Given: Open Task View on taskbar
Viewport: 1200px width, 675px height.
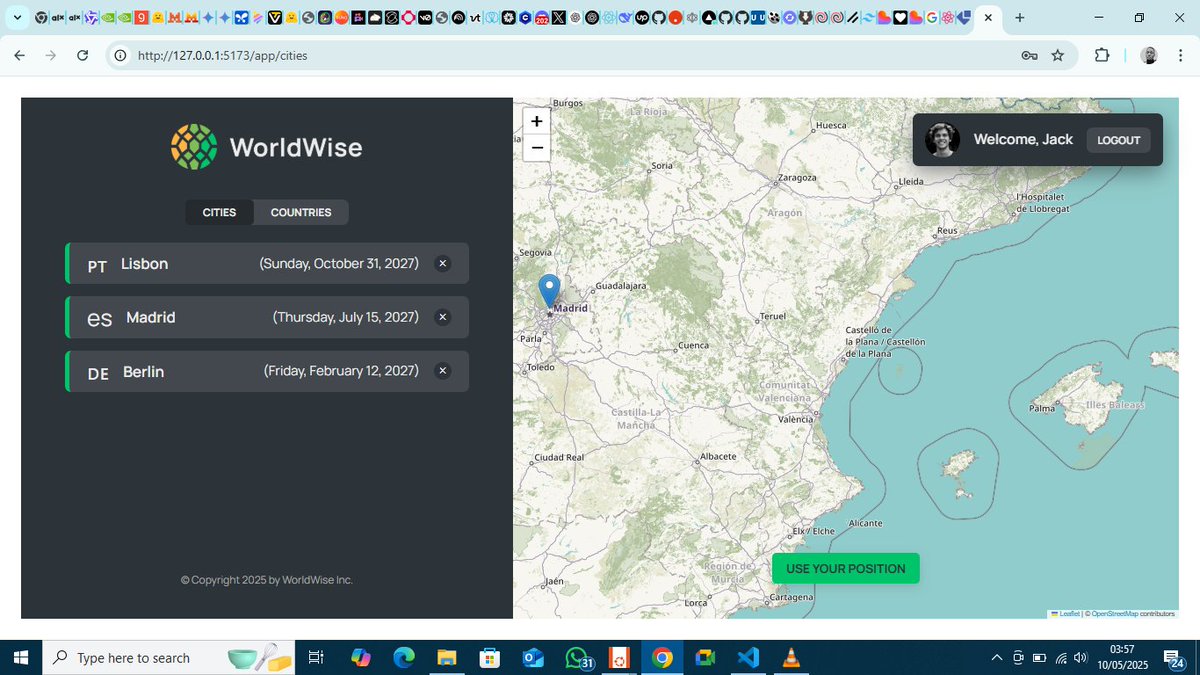Looking at the screenshot, I should pos(316,657).
